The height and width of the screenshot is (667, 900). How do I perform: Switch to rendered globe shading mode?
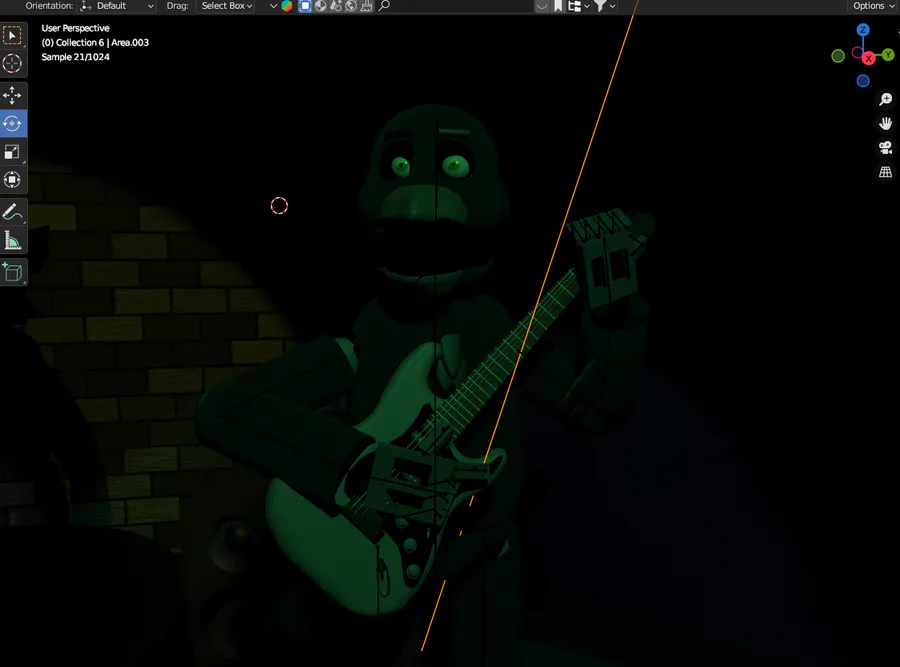[x=351, y=6]
